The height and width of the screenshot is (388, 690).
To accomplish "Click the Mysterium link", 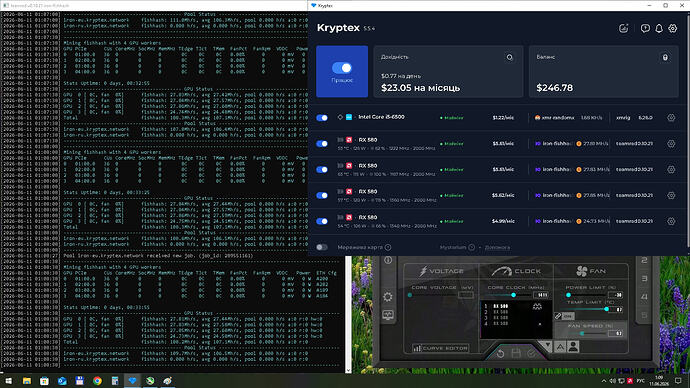I will pos(453,247).
